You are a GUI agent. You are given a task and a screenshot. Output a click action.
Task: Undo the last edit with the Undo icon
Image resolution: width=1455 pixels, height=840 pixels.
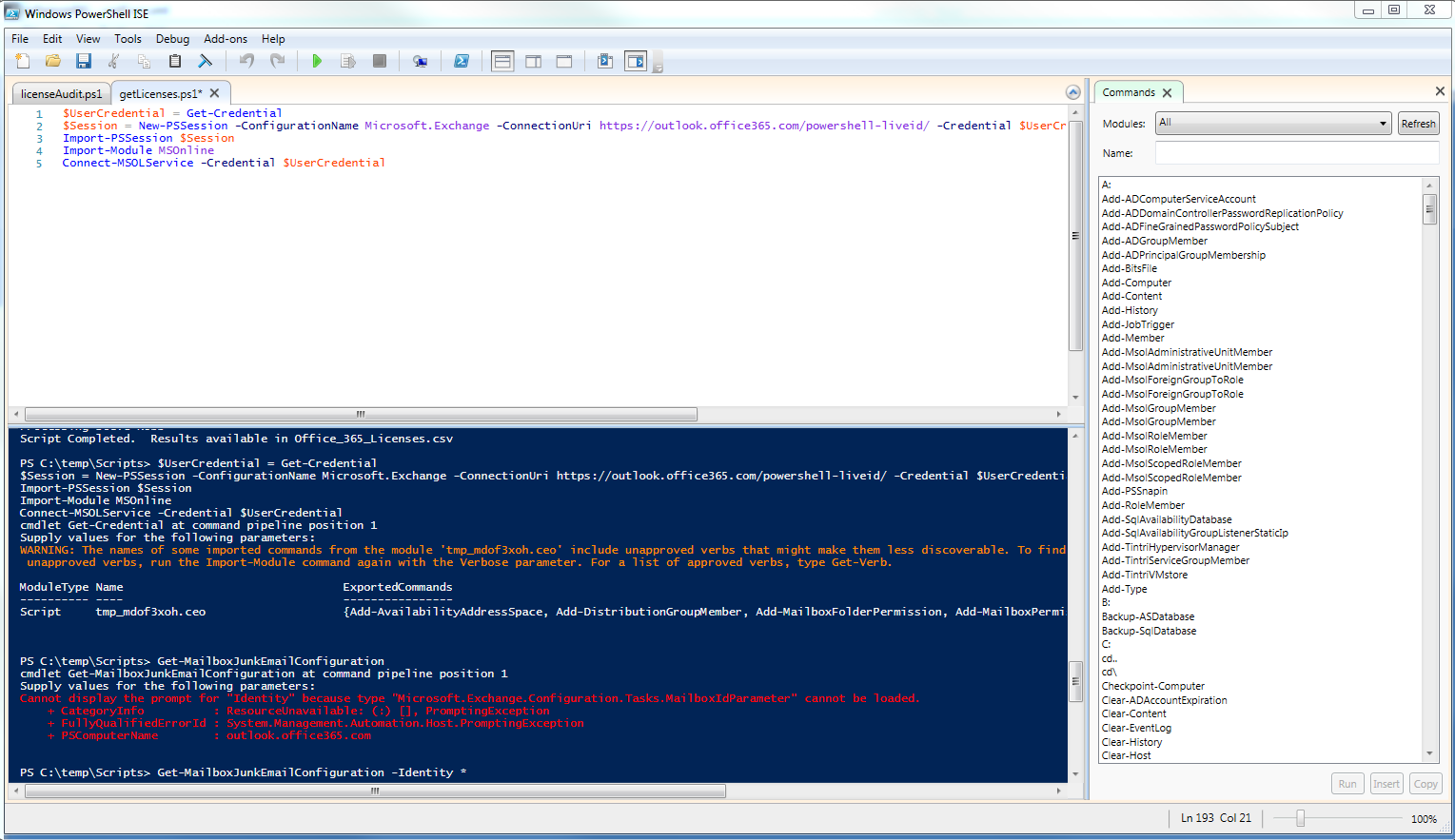click(246, 60)
